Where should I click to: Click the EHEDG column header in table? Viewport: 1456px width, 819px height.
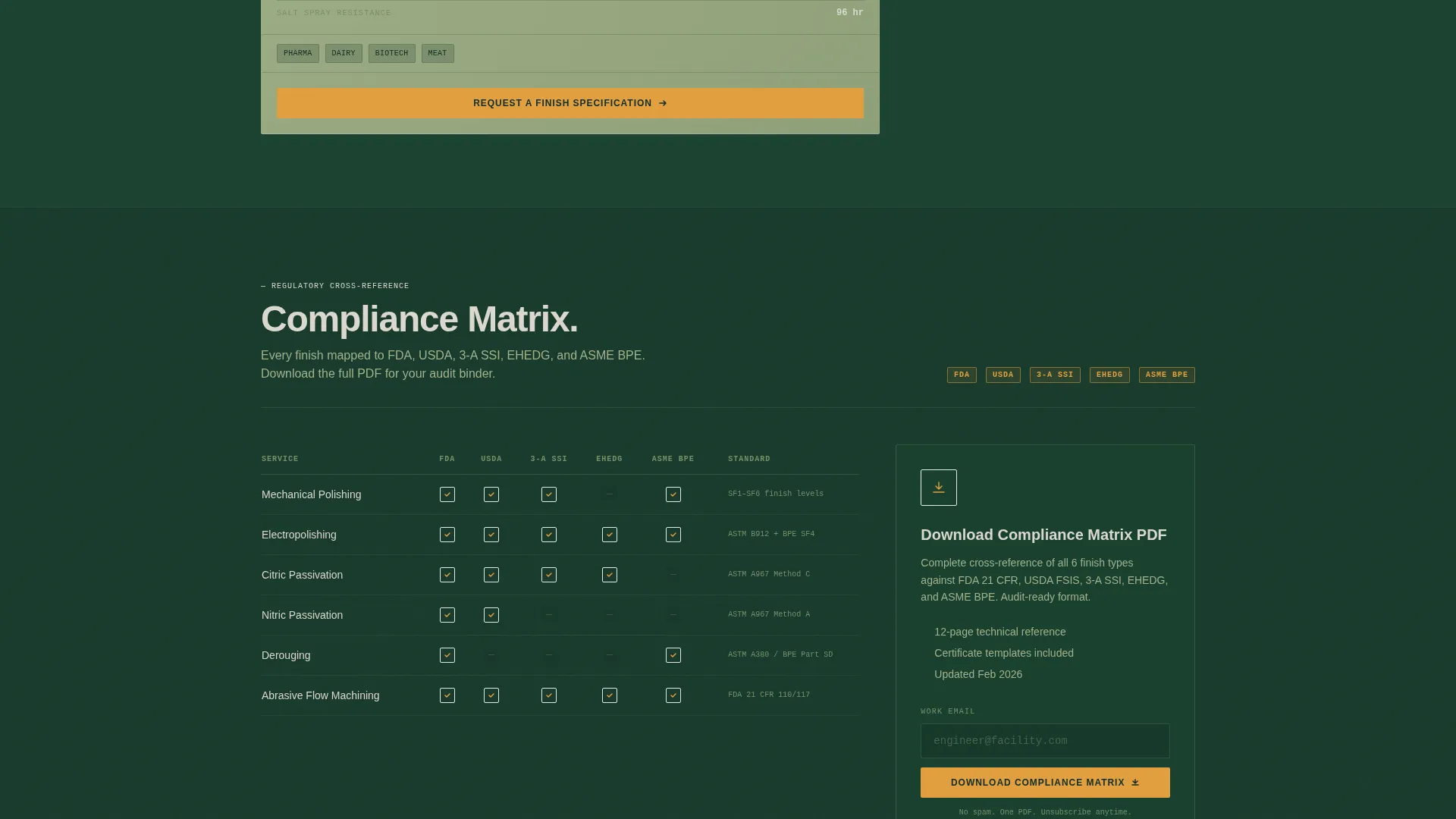pos(609,459)
